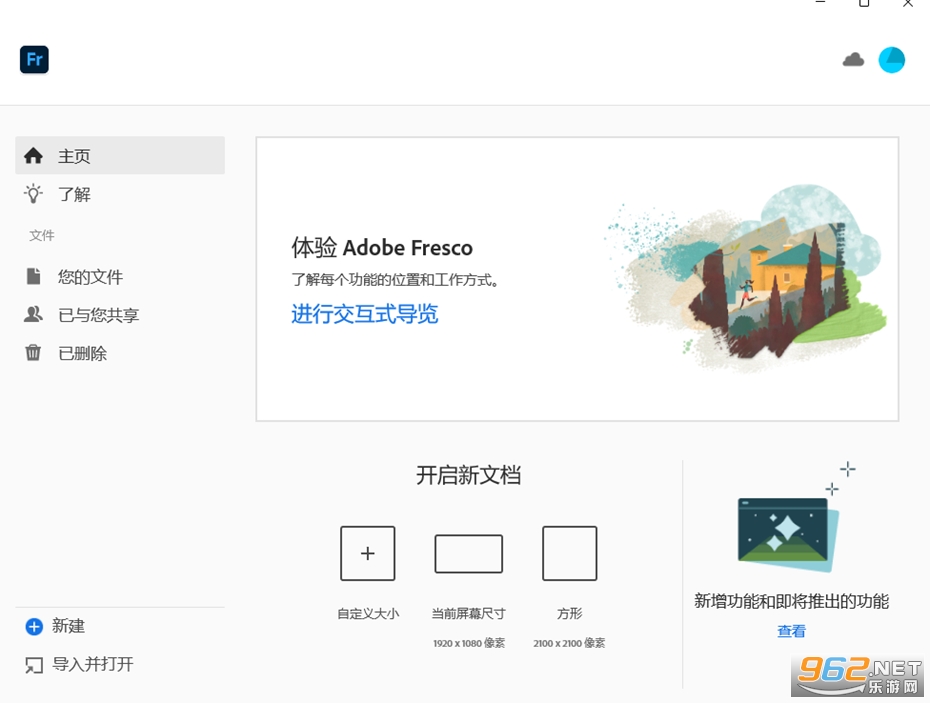View 已删除 files
The image size is (930, 703).
[120, 353]
